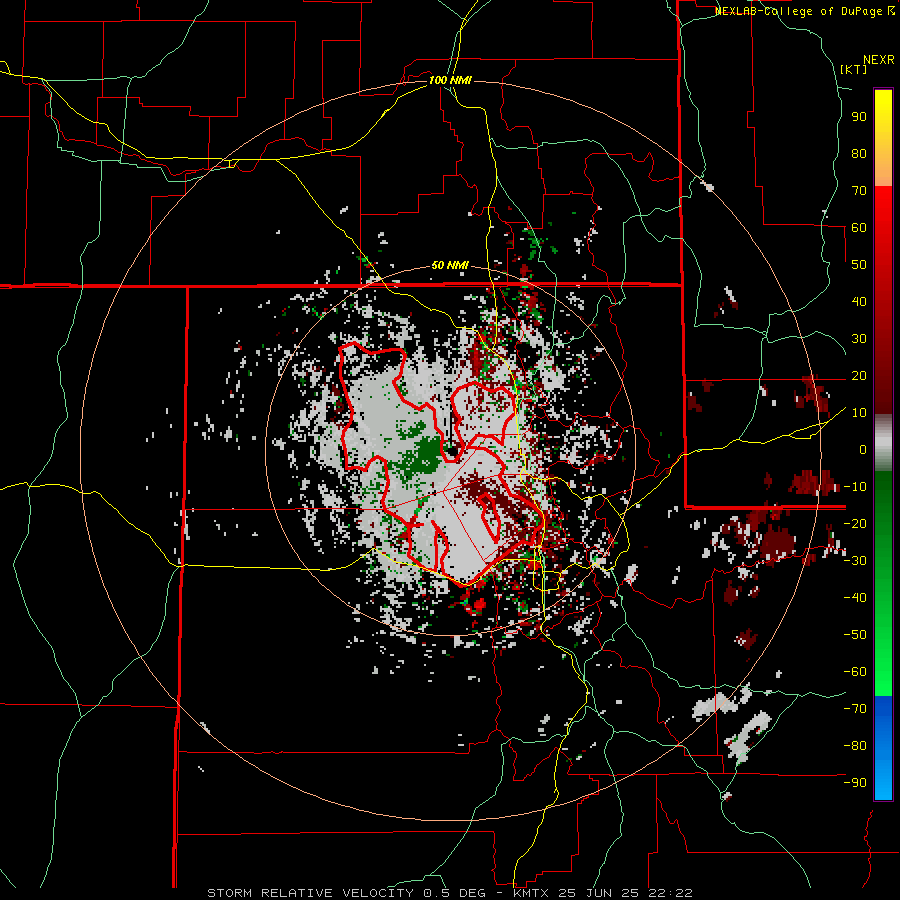
Task: Select the -10 scale value
Action: 855,487
